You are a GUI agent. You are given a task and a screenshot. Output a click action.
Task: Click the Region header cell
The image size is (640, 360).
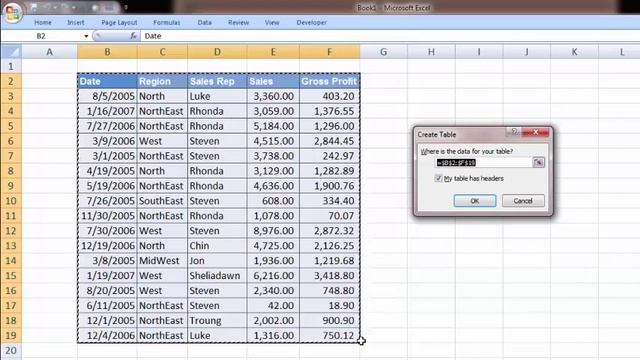coord(162,81)
